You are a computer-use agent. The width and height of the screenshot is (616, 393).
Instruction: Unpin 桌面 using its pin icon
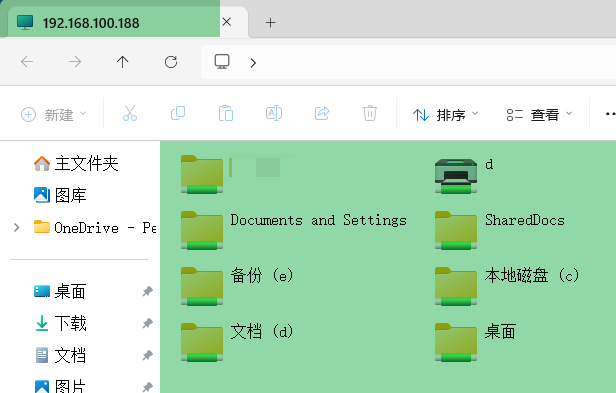tap(147, 292)
